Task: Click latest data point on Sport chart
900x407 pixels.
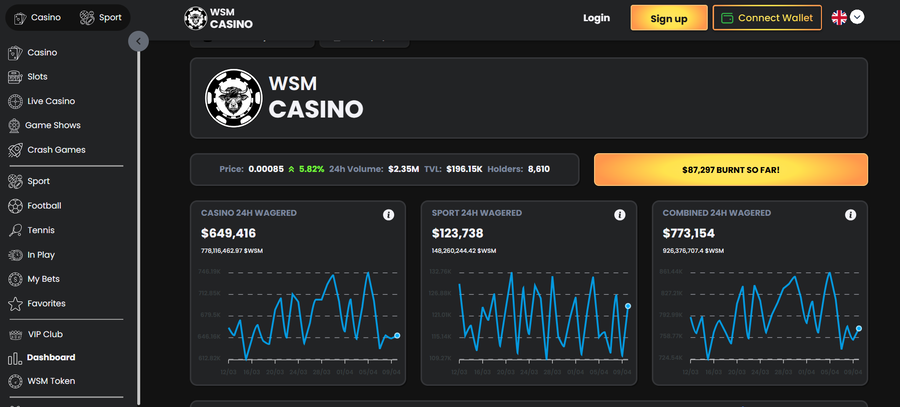Action: [x=628, y=306]
